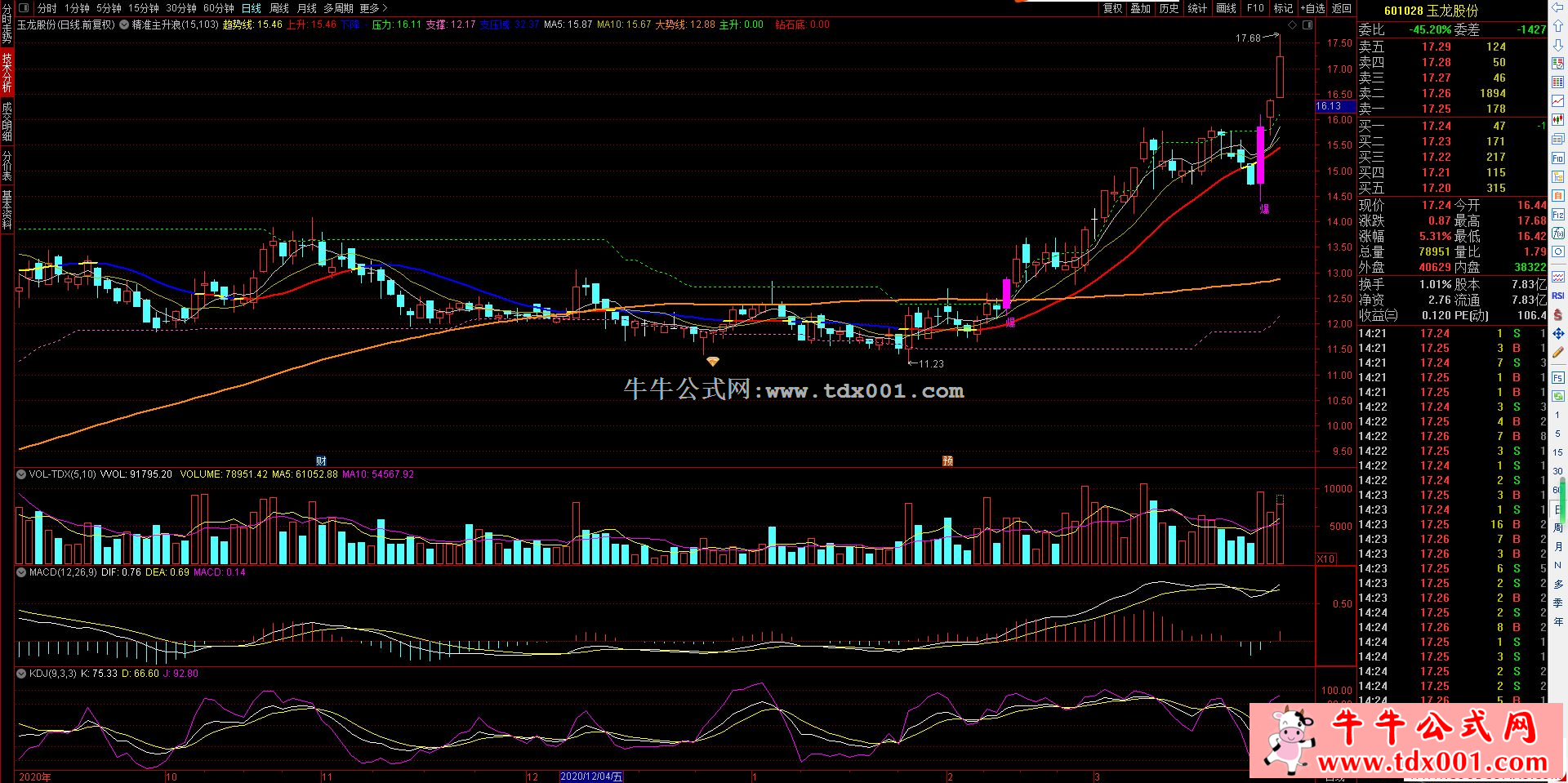Viewport: 1568px width, 783px height.
Task: Click the 601028 玉龙股份 stock title
Action: pos(1432,11)
